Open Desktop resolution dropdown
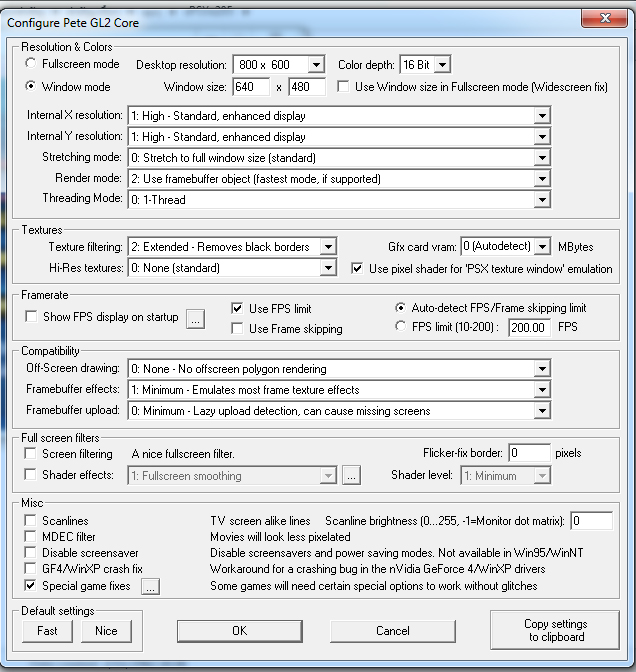This screenshot has height=672, width=636. [x=279, y=65]
